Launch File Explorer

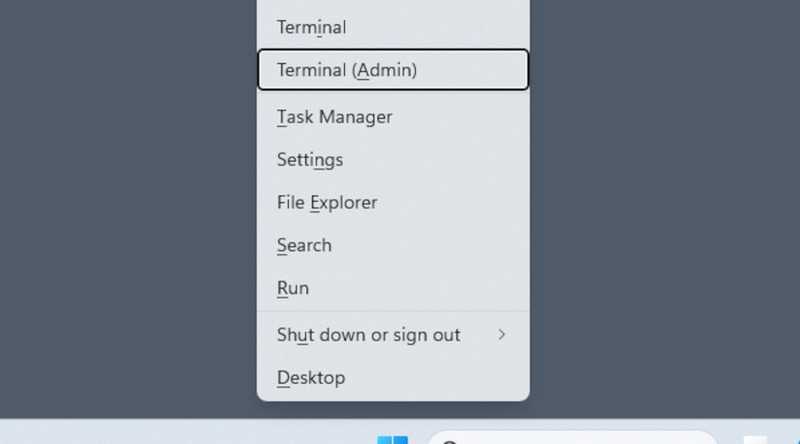point(327,203)
